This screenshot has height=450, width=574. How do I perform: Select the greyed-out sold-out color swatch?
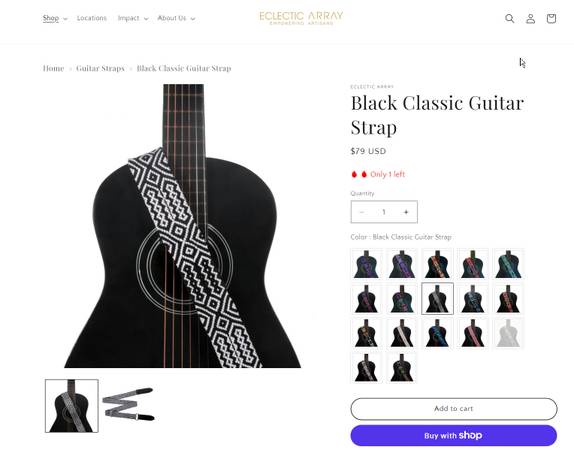pos(508,333)
